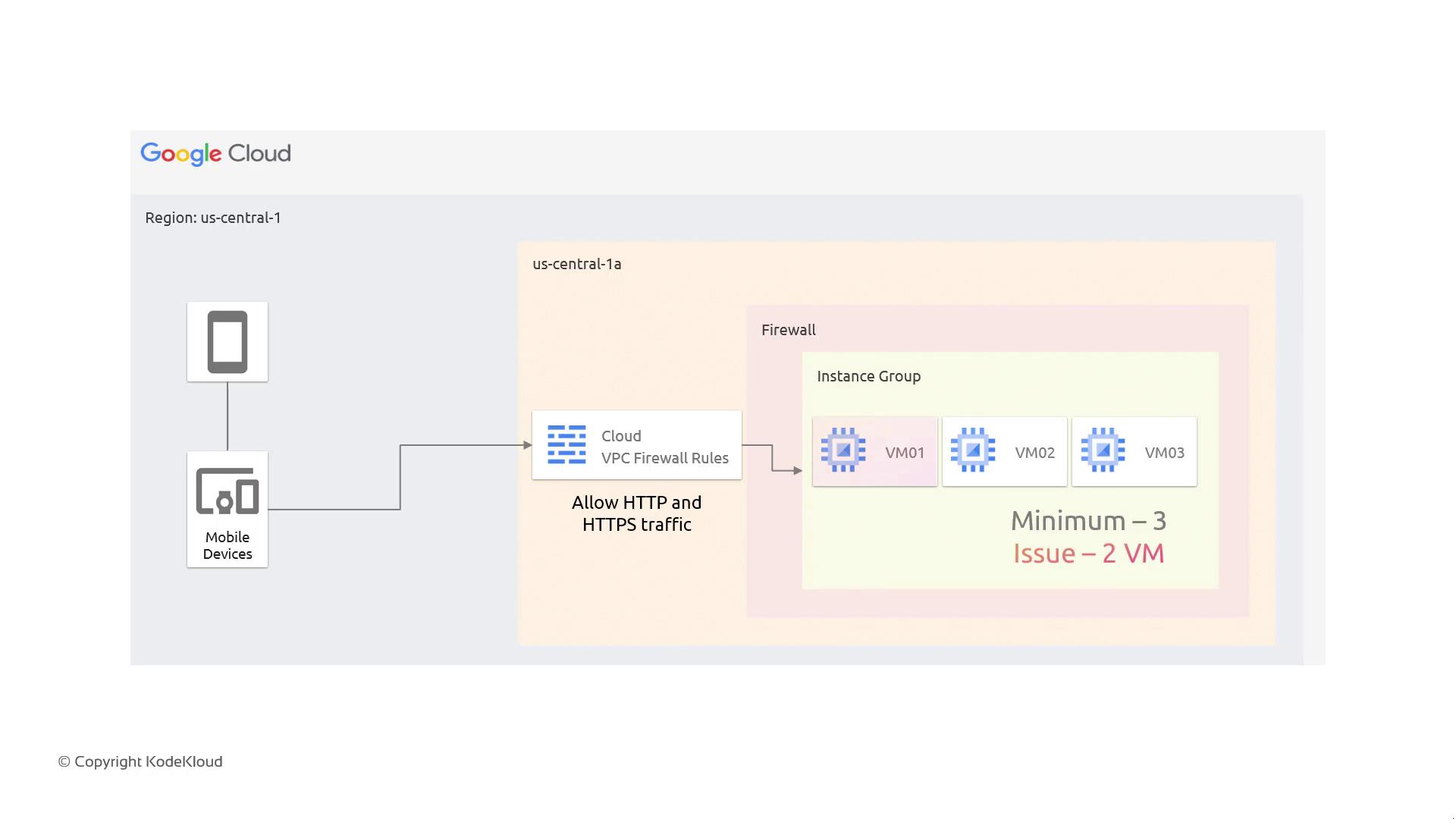
Task: Click the Mobile Devices multi-device icon
Action: (x=227, y=491)
